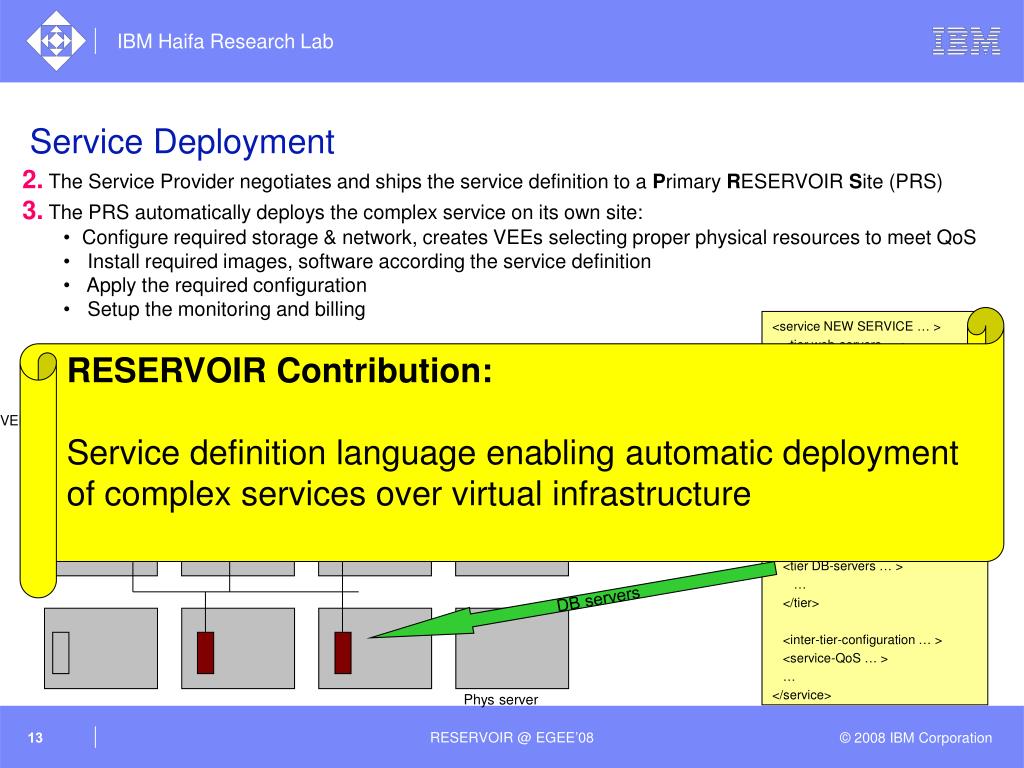This screenshot has width=1024, height=768.
Task: Click the pink step number 3.
Action: click(x=32, y=210)
